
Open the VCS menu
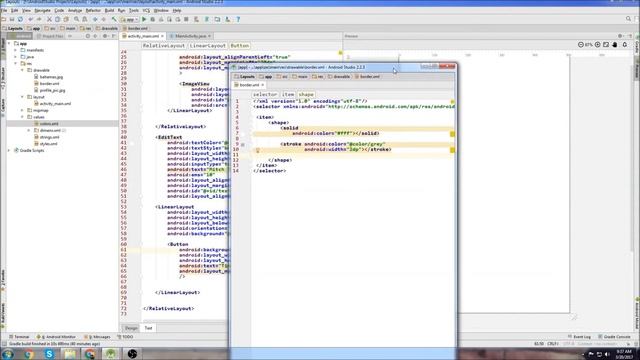(x=146, y=10)
